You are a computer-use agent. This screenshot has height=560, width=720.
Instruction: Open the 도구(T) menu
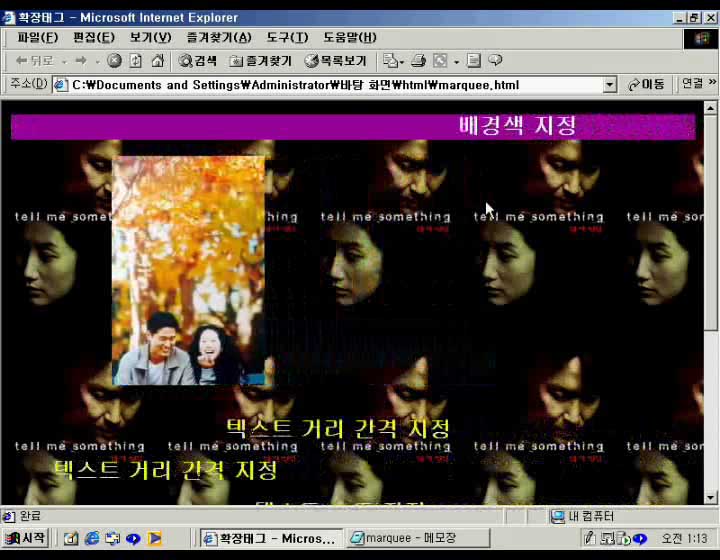tap(287, 37)
